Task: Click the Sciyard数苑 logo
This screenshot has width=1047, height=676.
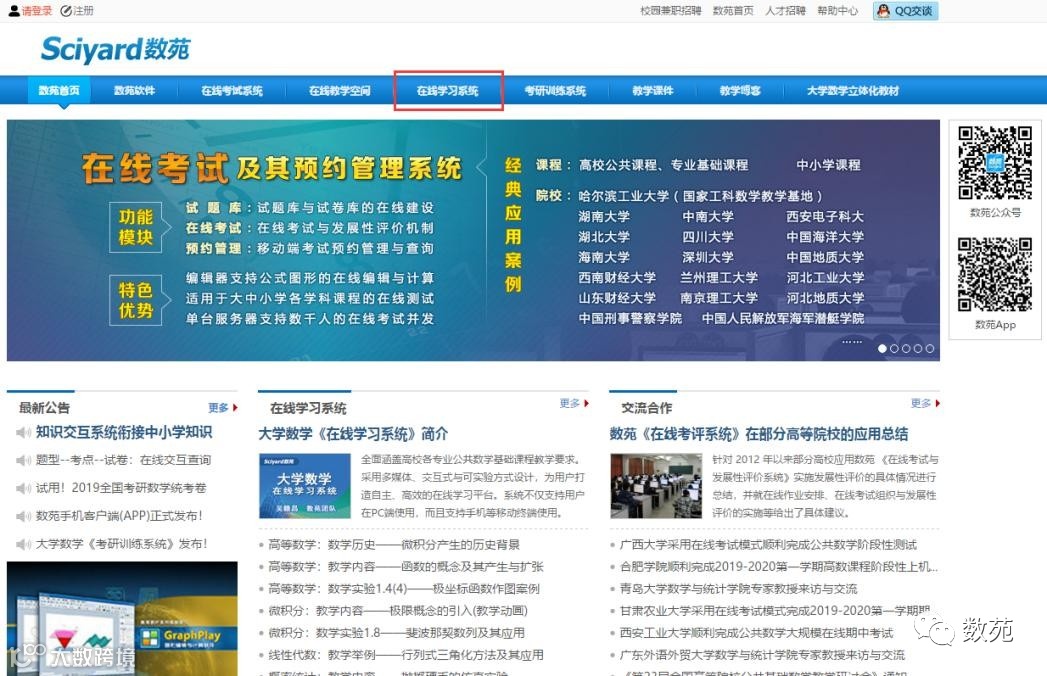Action: point(116,49)
